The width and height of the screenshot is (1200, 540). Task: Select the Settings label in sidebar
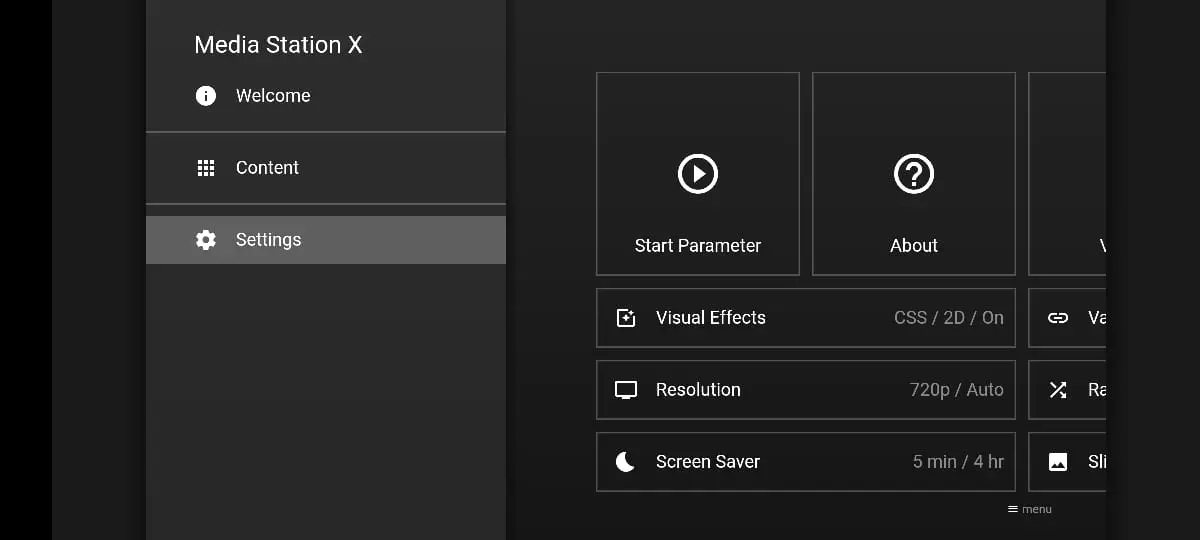(x=268, y=240)
